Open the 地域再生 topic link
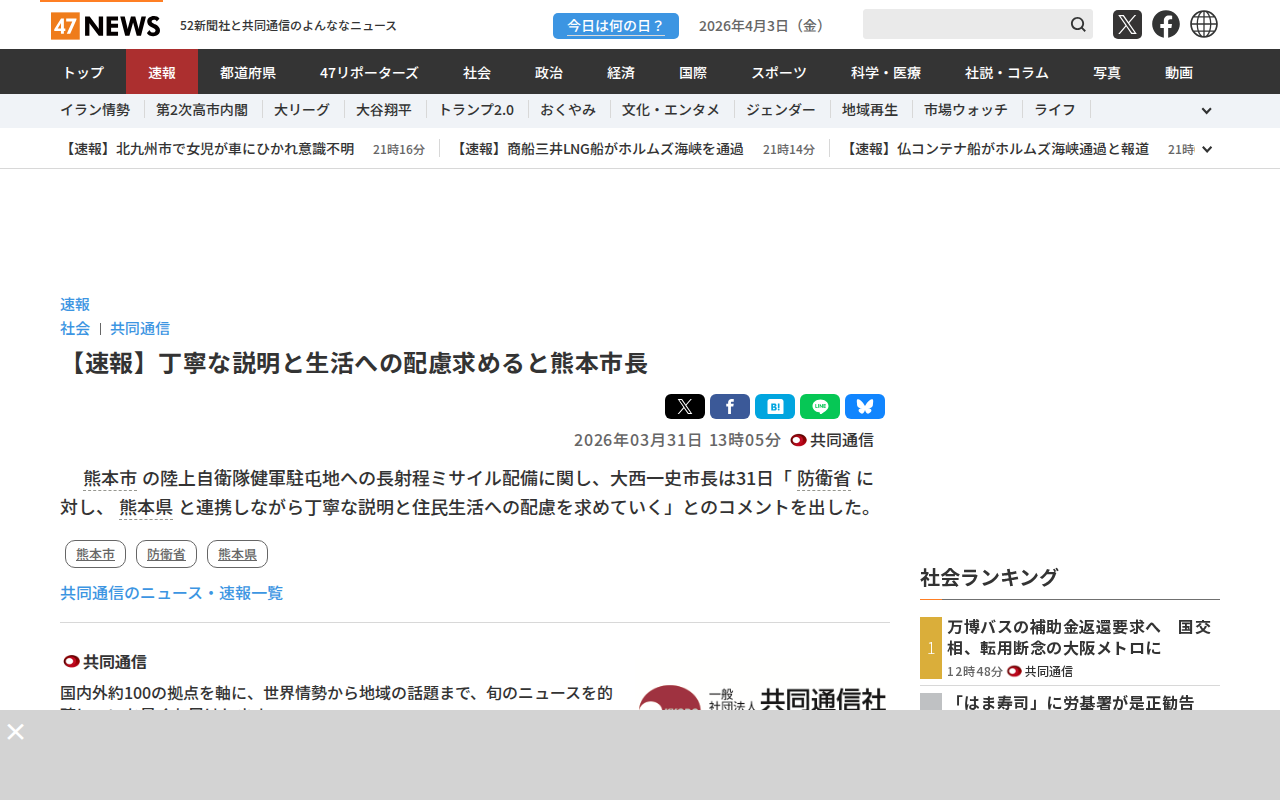The width and height of the screenshot is (1280, 800). (x=870, y=110)
